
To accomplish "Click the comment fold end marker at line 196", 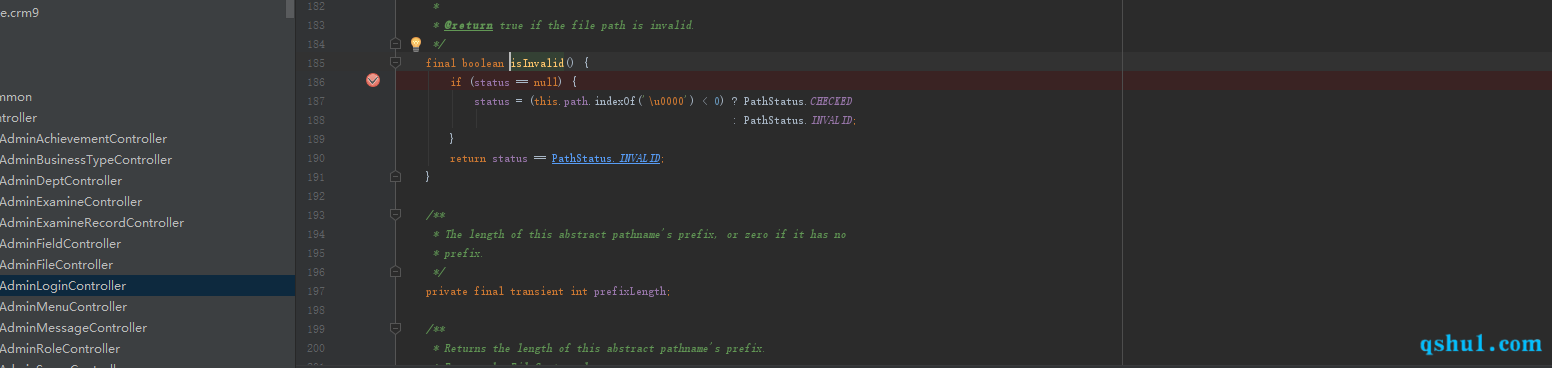I will [395, 272].
